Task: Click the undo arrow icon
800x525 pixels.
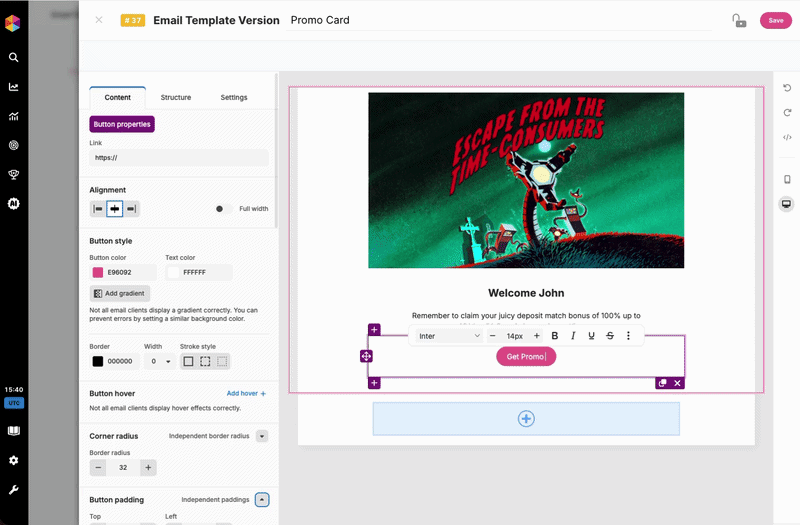Action: [787, 87]
